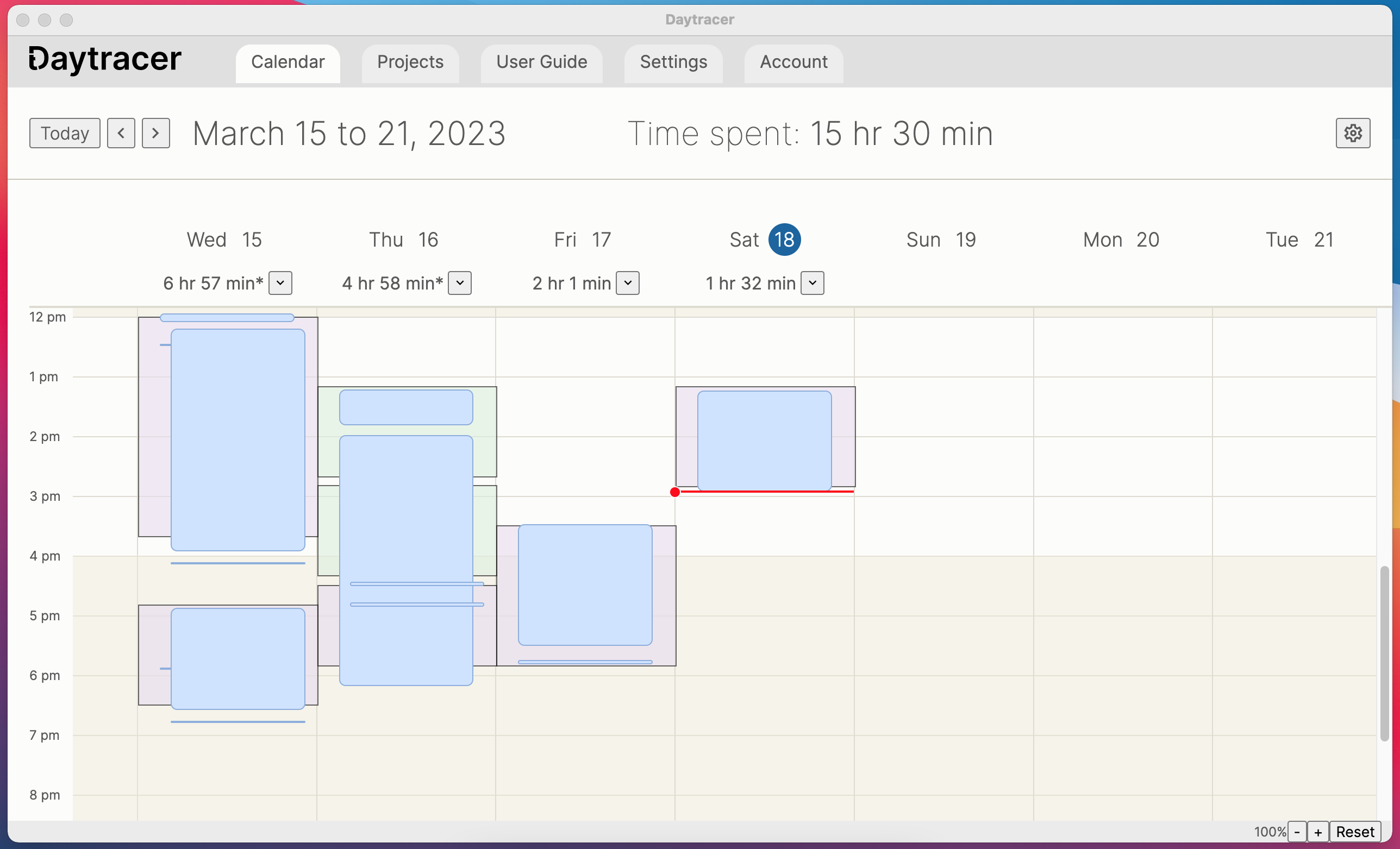Click the 100% zoom level label
The height and width of the screenshot is (849, 1400).
(x=1270, y=832)
